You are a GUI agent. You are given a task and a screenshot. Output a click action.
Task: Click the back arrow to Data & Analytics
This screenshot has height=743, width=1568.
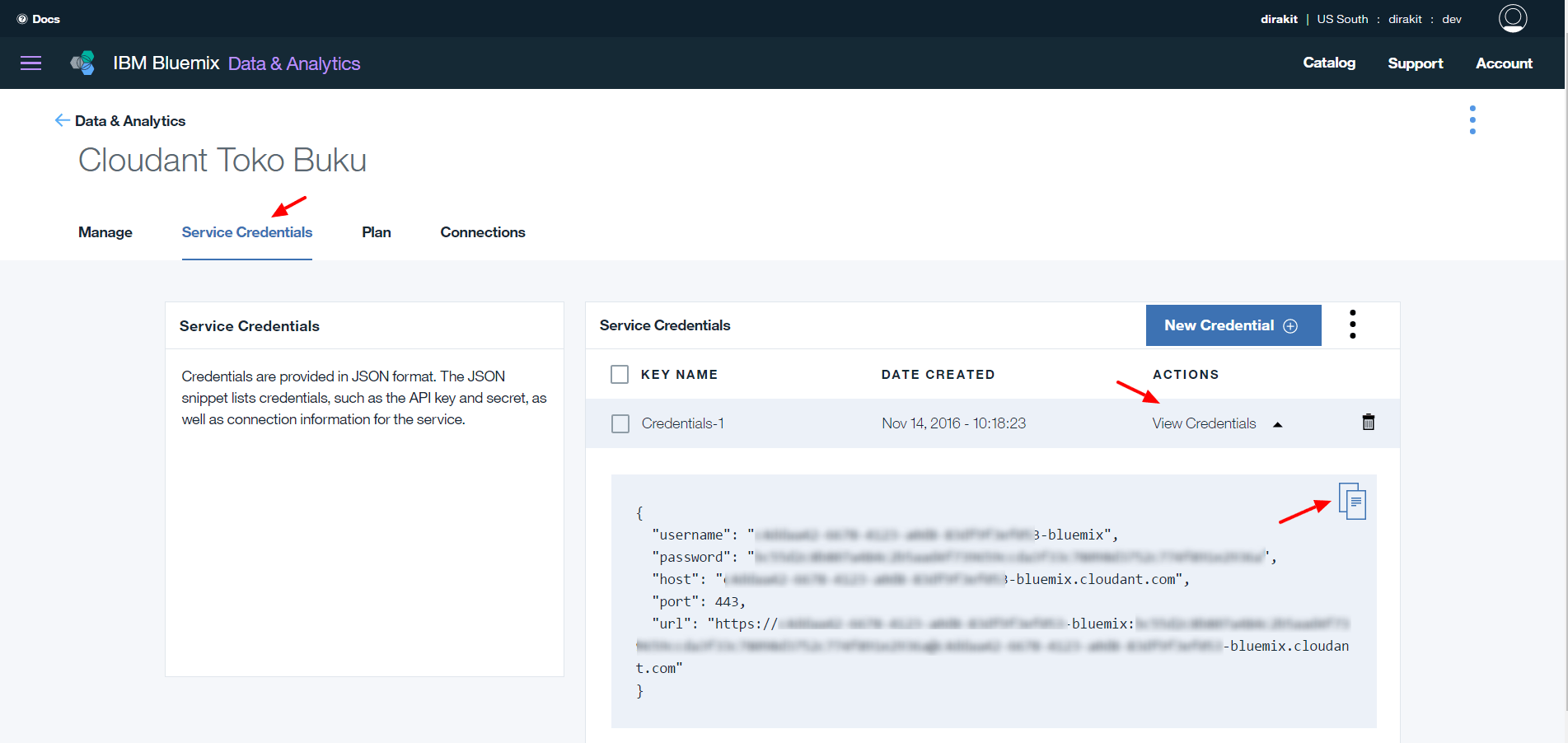point(62,120)
